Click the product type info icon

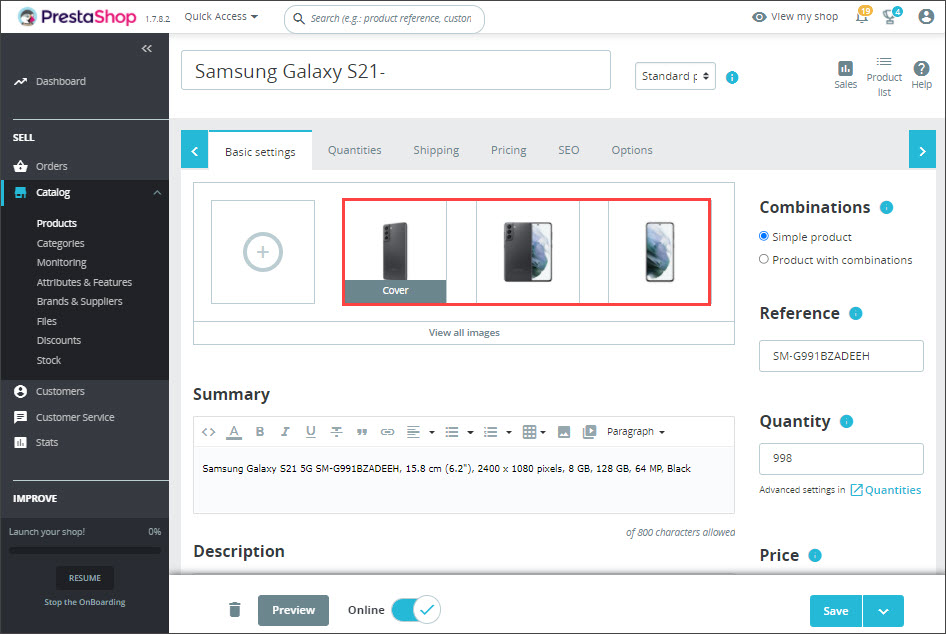pos(732,77)
